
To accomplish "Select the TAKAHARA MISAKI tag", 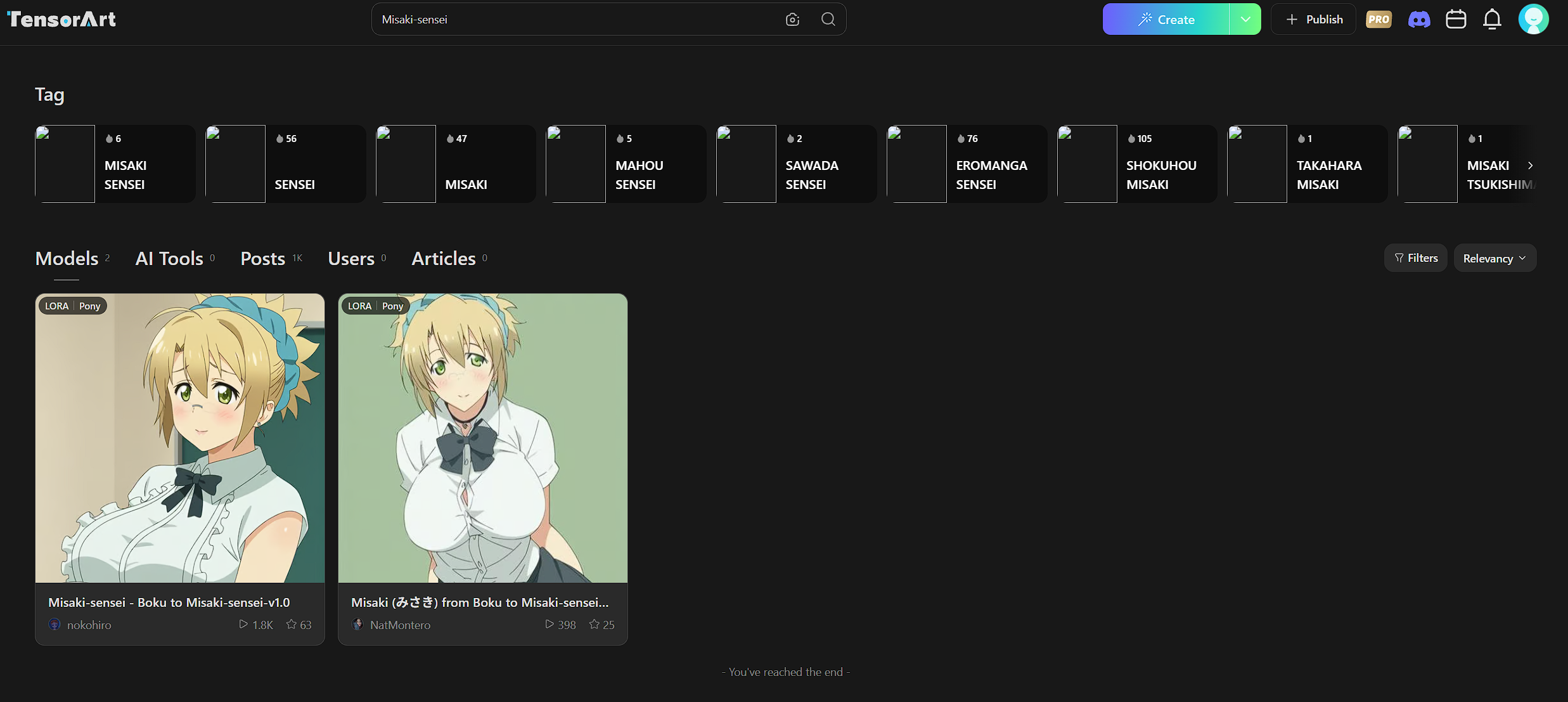I will pos(1308,164).
